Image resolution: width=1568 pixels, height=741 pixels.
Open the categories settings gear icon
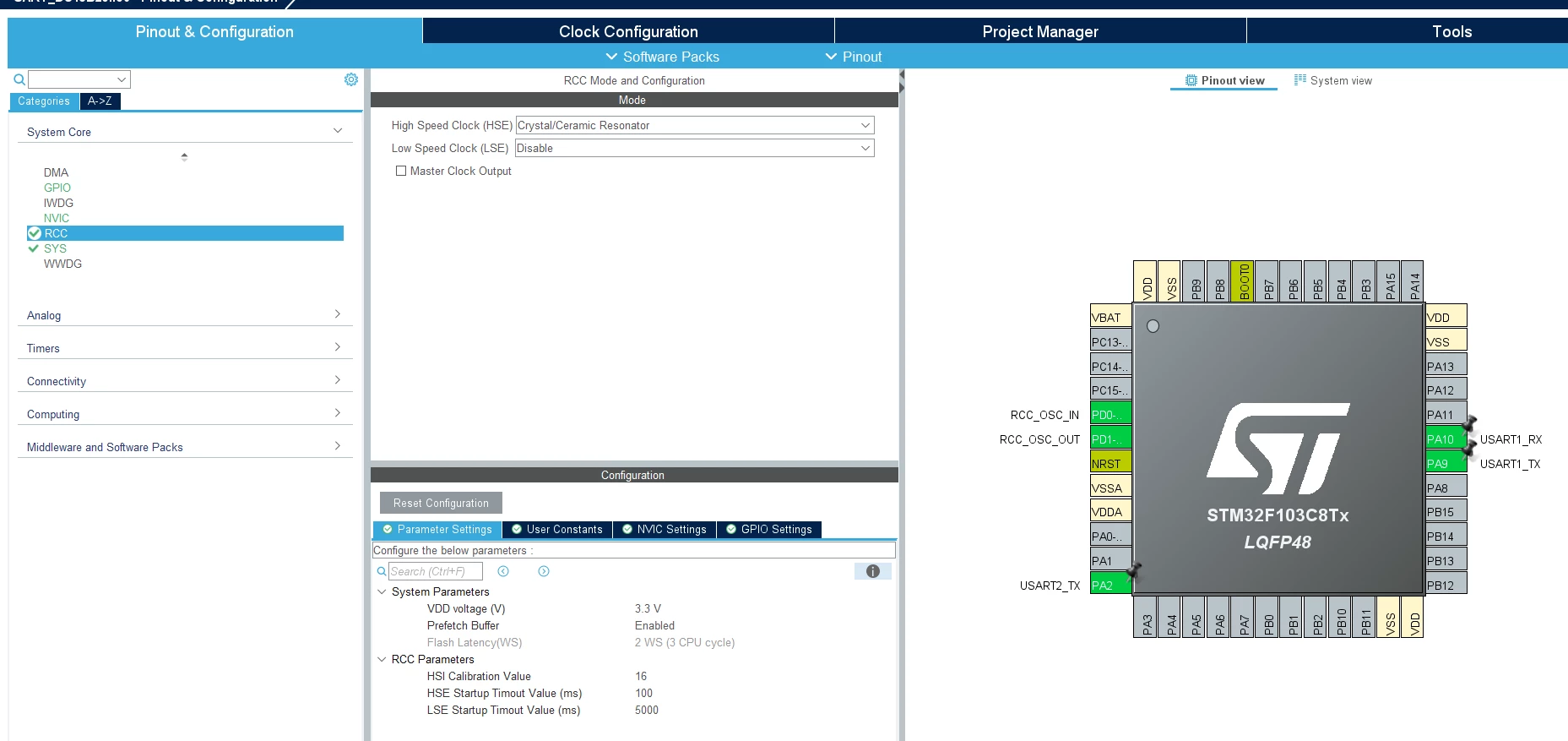351,79
